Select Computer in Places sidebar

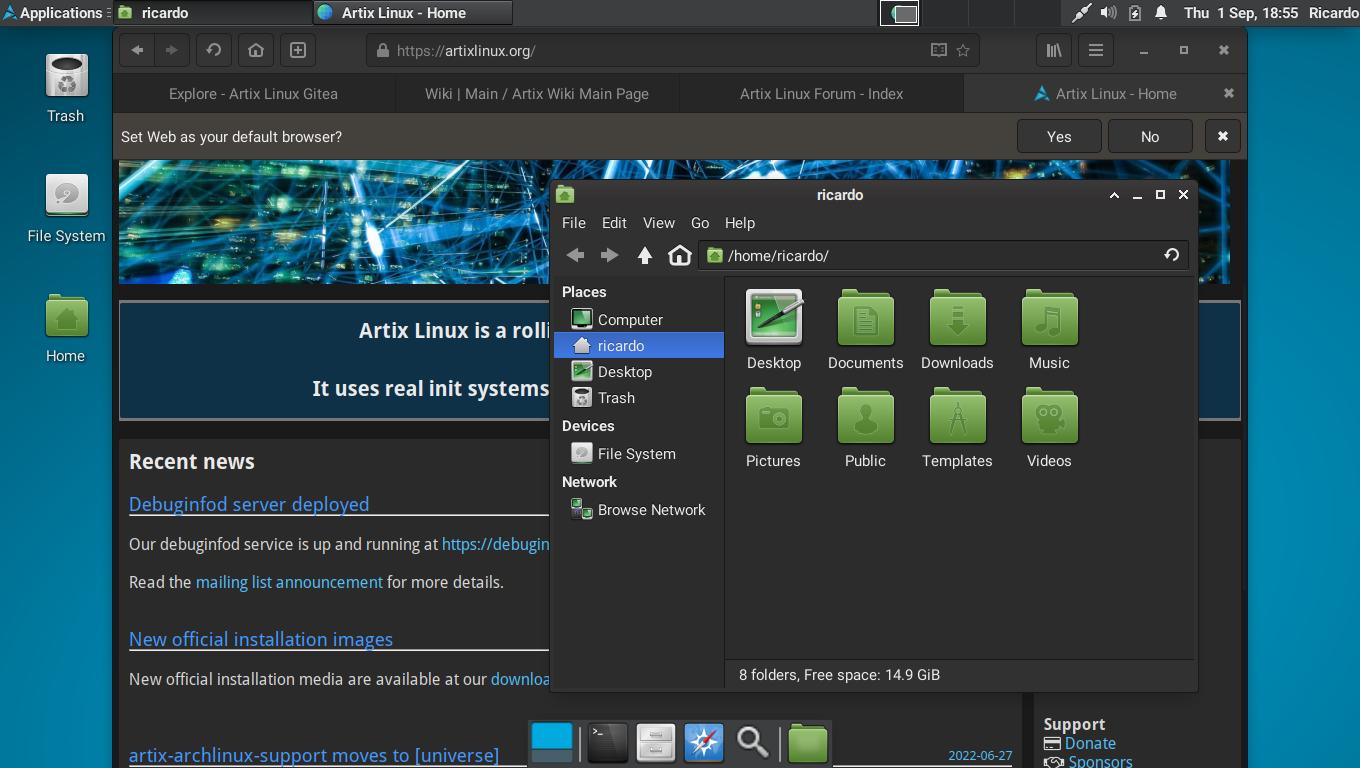(638, 320)
